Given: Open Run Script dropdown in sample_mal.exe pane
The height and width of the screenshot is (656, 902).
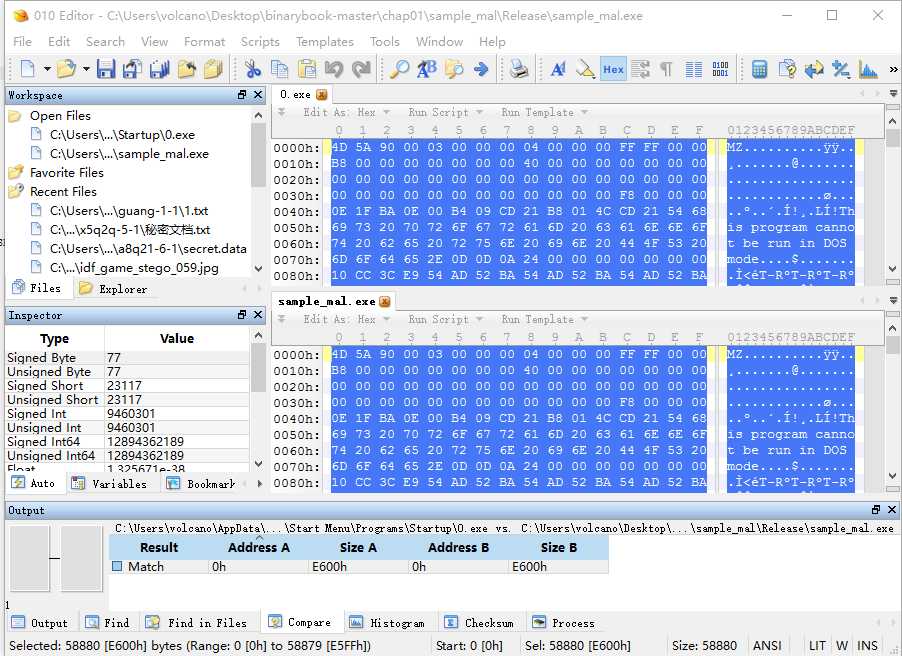Looking at the screenshot, I should [446, 319].
